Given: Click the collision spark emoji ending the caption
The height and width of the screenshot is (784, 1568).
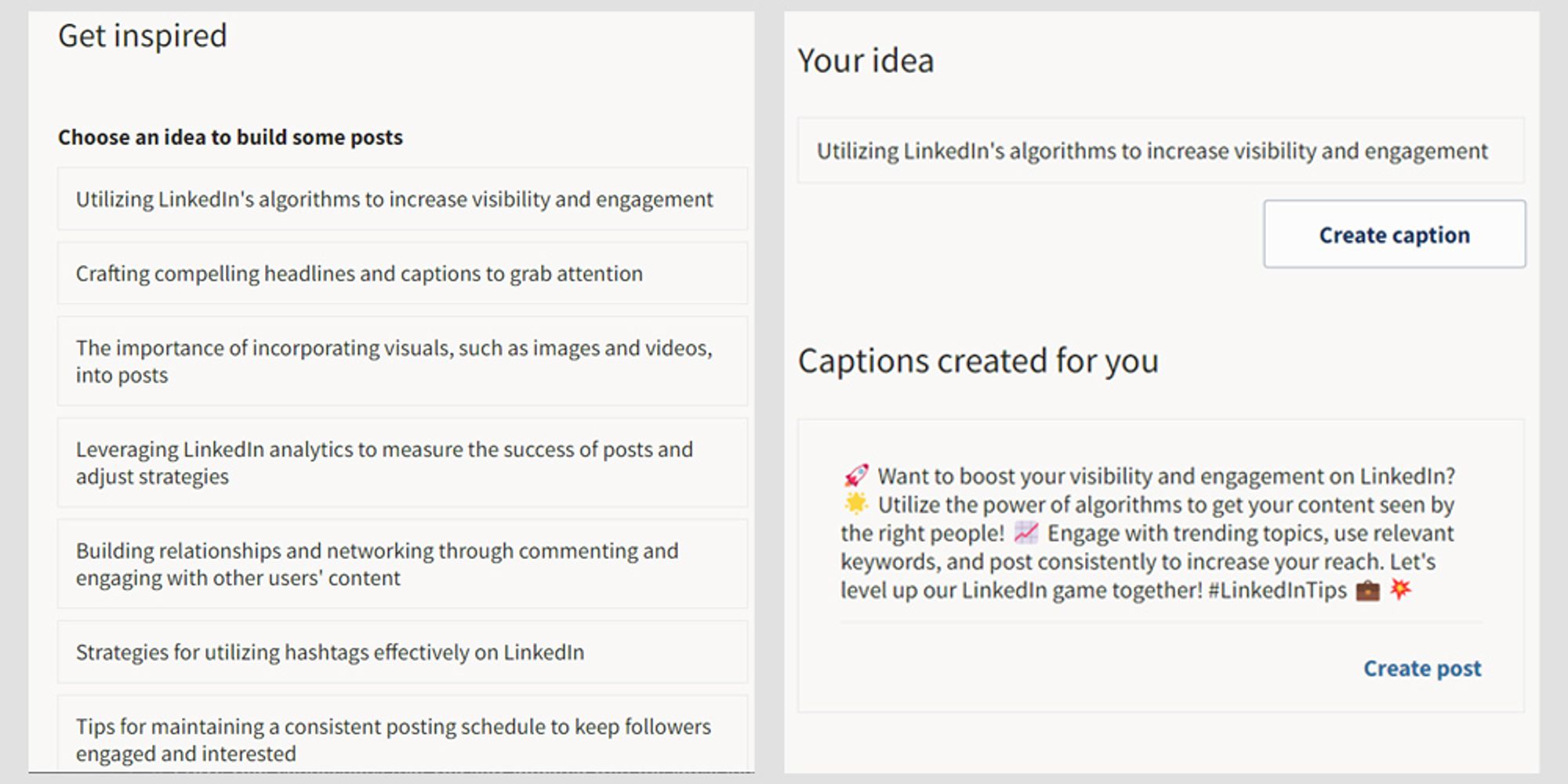Looking at the screenshot, I should 1400,589.
